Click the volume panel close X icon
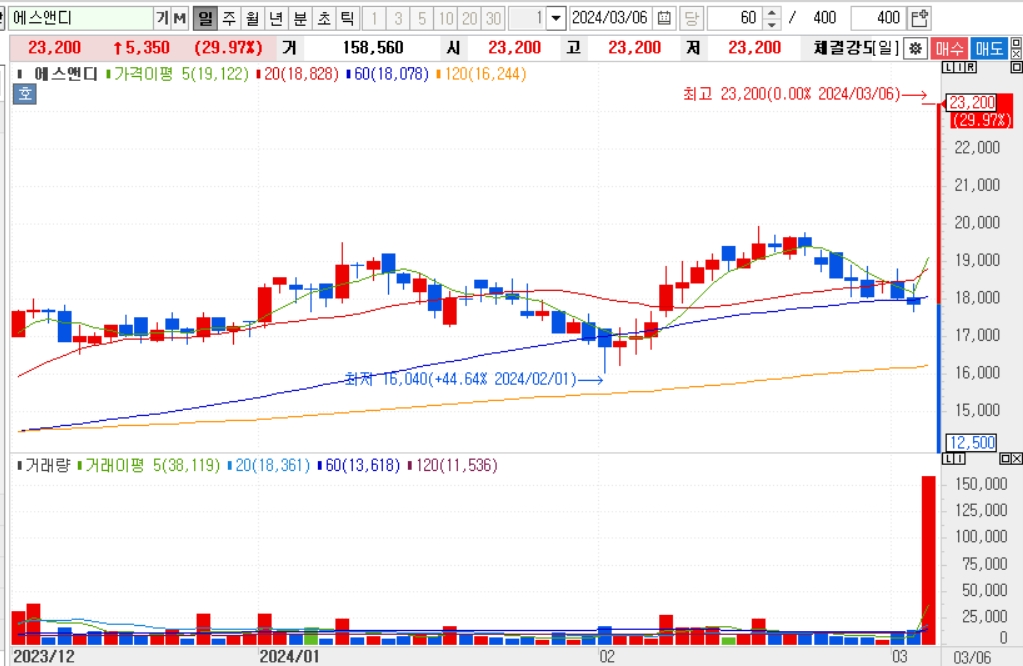Image resolution: width=1023 pixels, height=666 pixels. tap(1016, 459)
